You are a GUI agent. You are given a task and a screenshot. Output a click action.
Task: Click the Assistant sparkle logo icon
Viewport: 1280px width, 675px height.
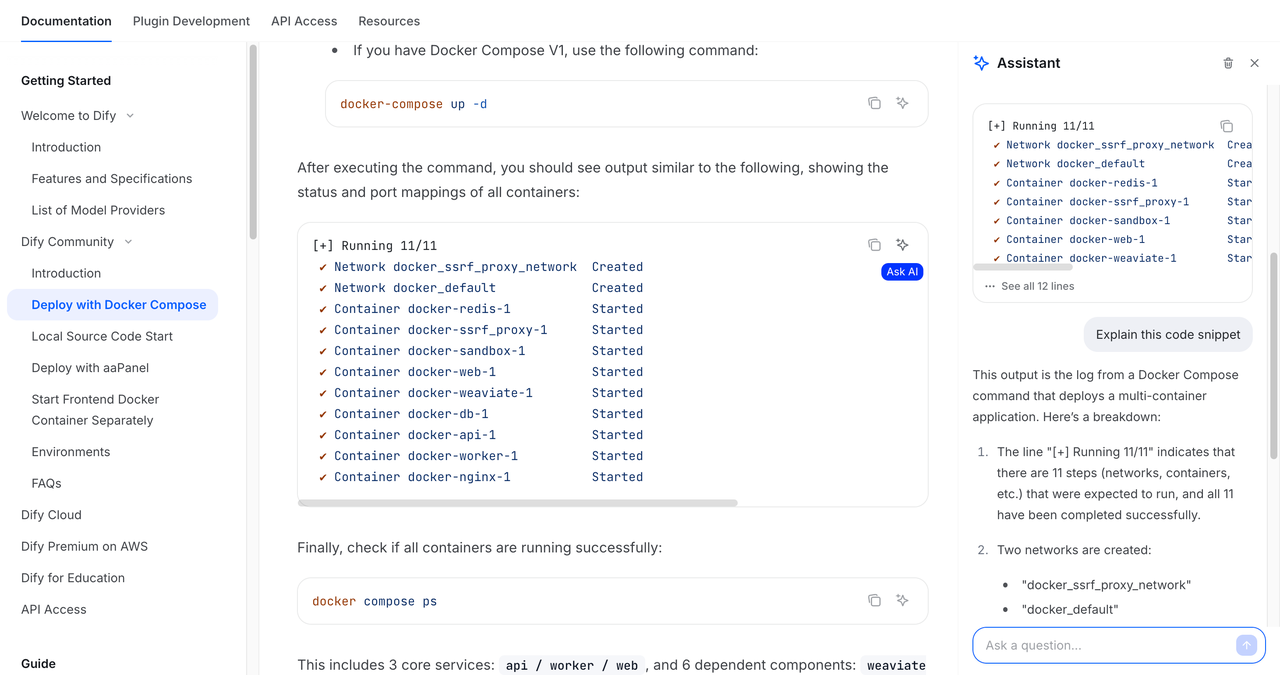981,63
